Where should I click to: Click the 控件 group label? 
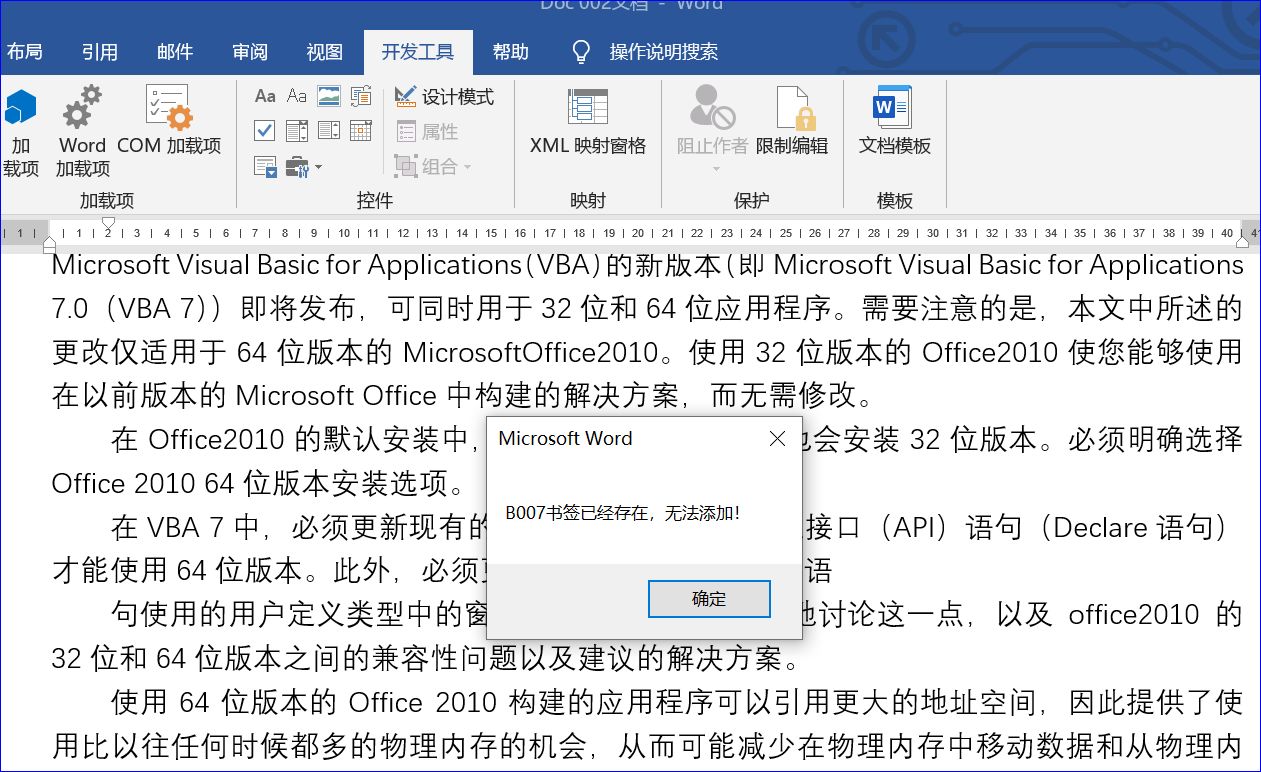pyautogui.click(x=375, y=201)
